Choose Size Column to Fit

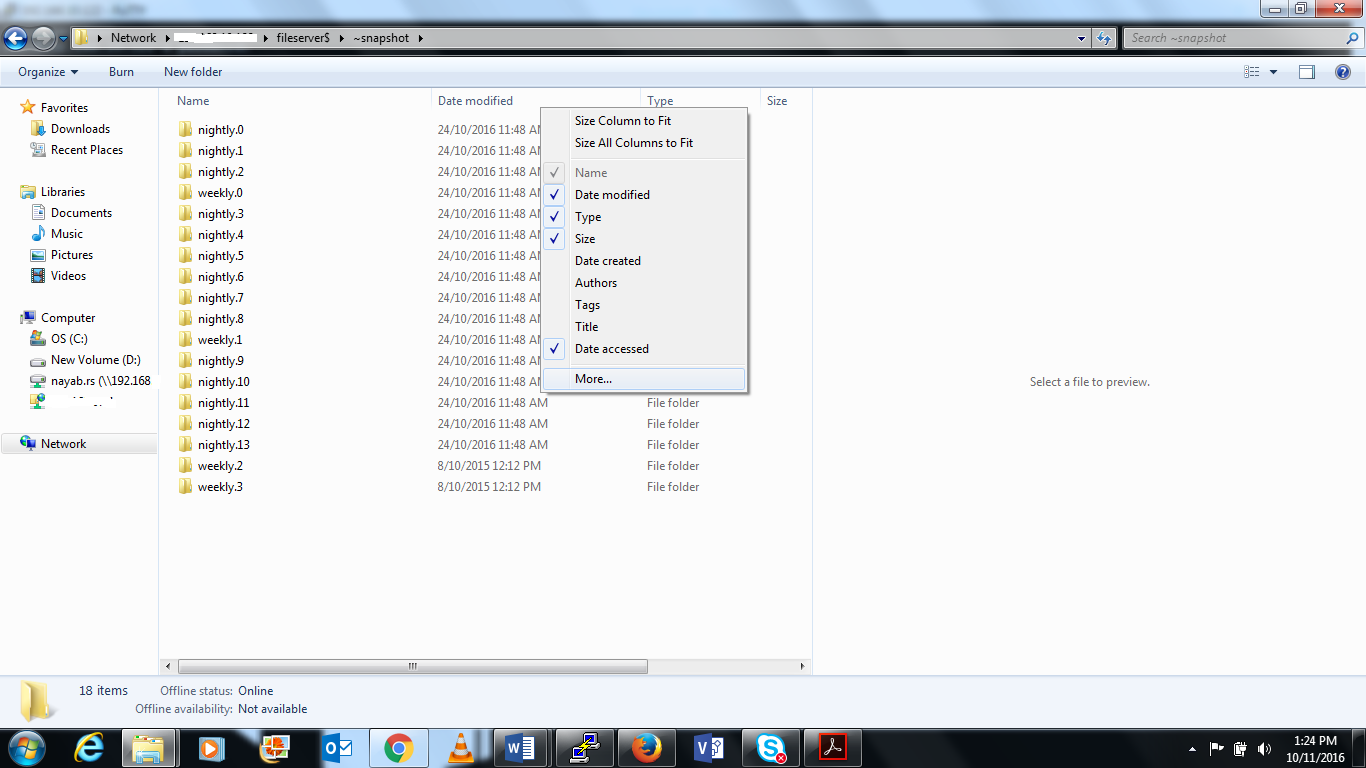[644, 121]
